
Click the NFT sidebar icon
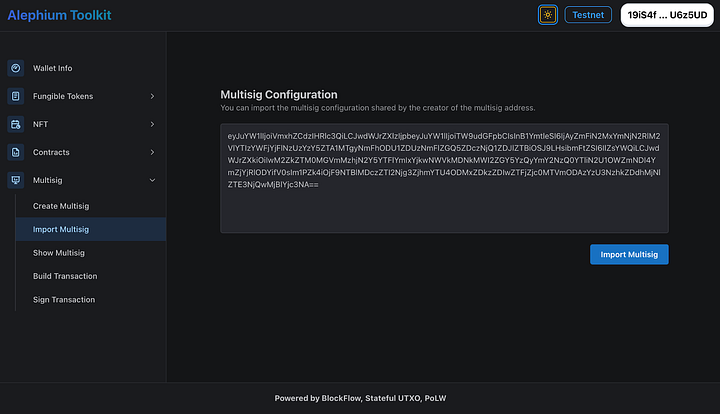(x=15, y=124)
